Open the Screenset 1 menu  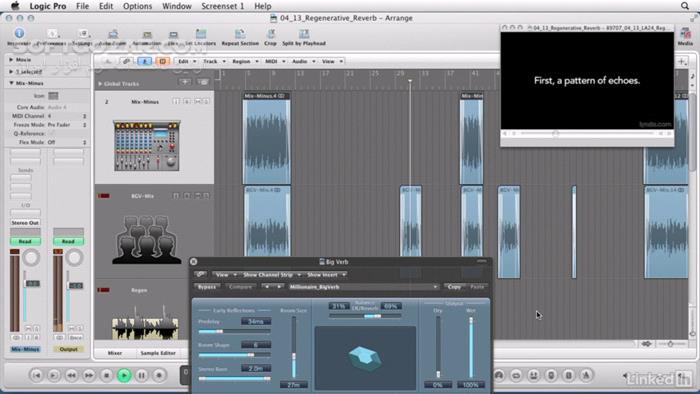coord(223,6)
